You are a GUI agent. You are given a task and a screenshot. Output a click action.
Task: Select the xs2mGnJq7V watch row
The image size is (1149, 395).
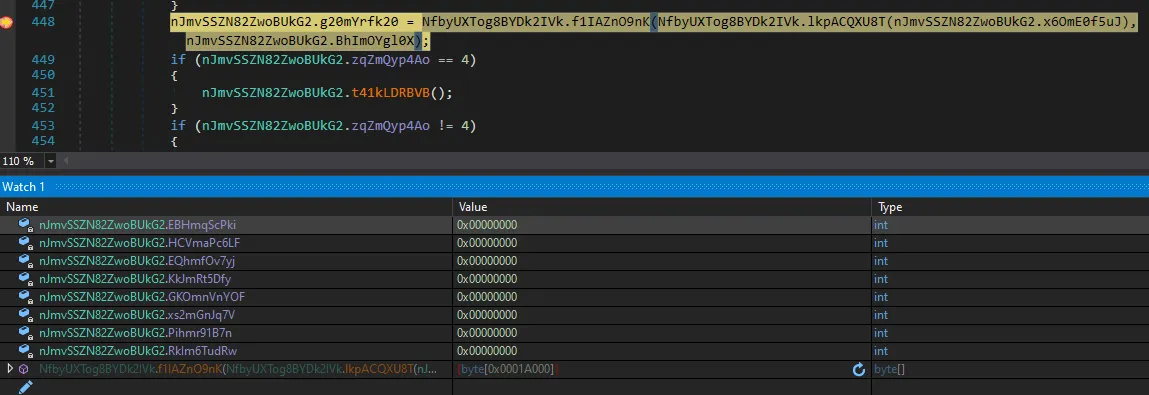(x=574, y=314)
